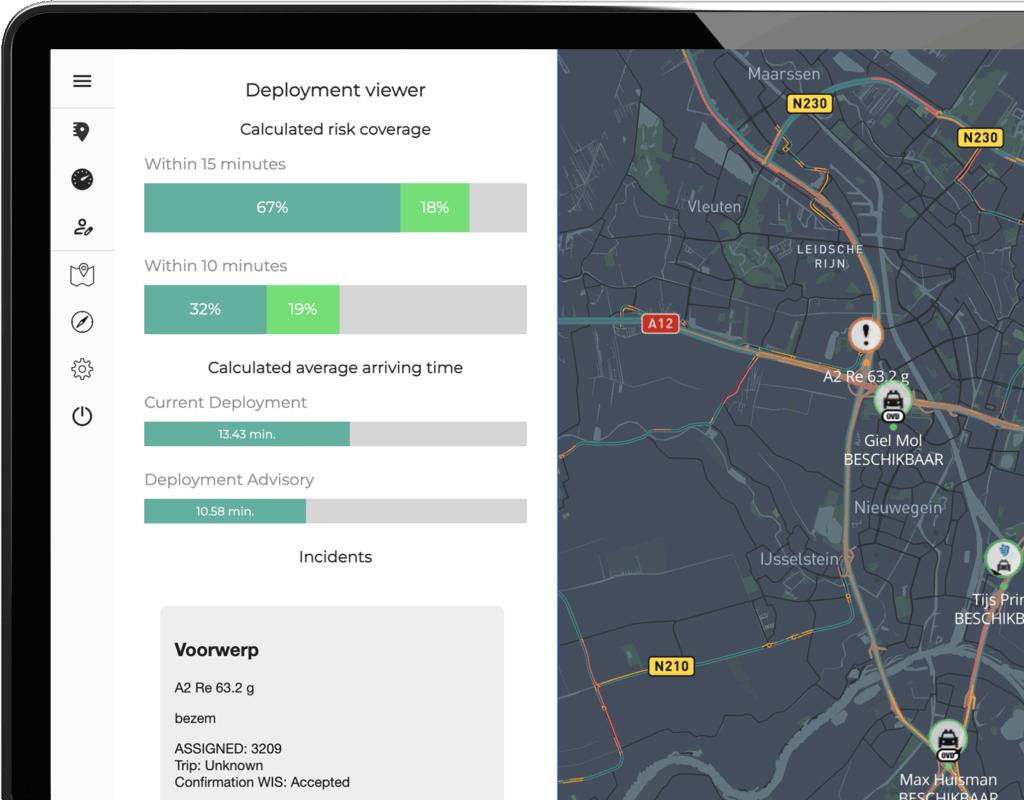This screenshot has height=800, width=1024.
Task: Click the 10.58 min. advisory bar
Action: pyautogui.click(x=225, y=511)
